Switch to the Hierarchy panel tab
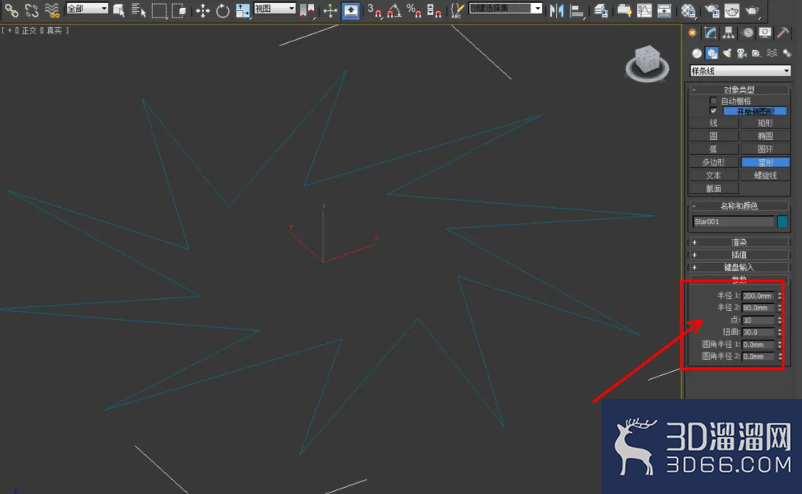 pos(728,33)
